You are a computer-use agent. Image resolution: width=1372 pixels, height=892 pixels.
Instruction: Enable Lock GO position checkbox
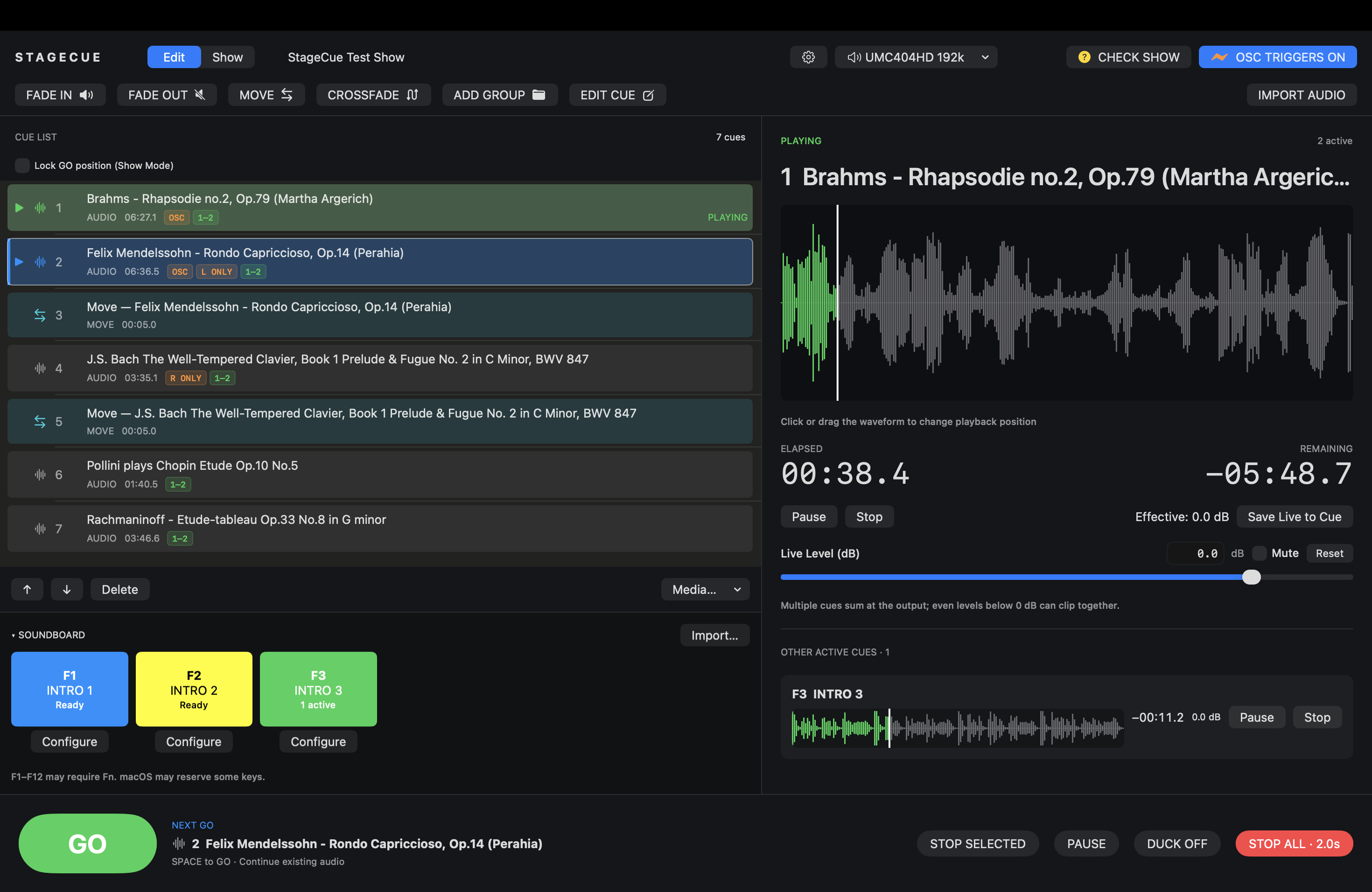(x=22, y=165)
